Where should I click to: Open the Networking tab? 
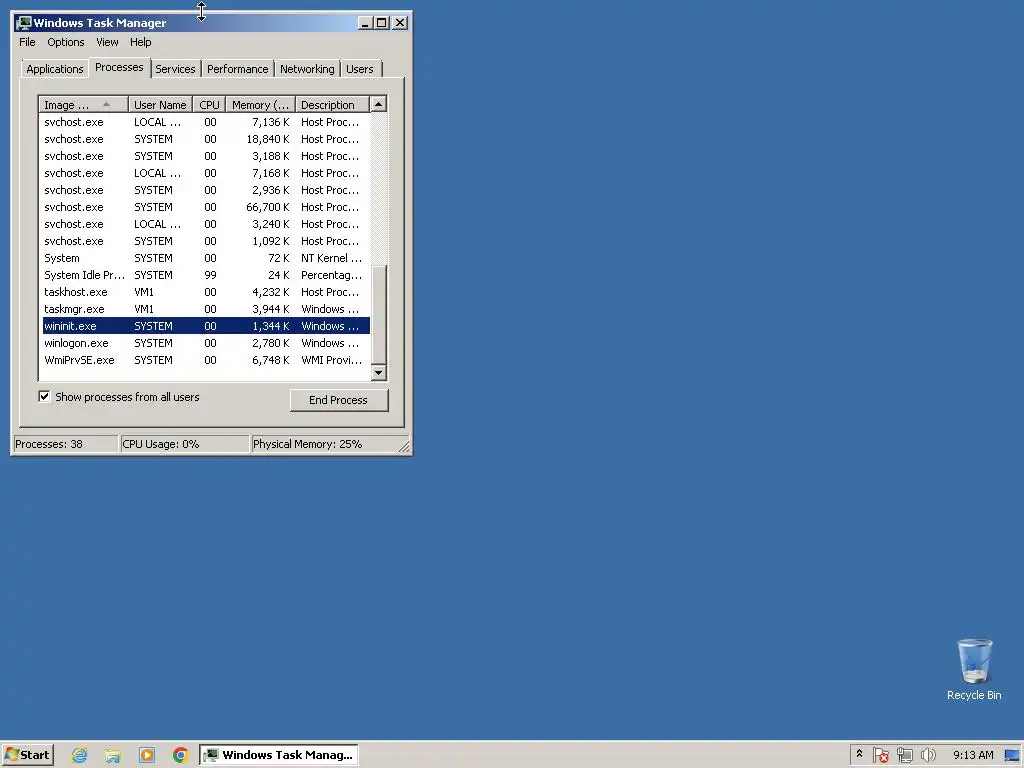[x=307, y=69]
